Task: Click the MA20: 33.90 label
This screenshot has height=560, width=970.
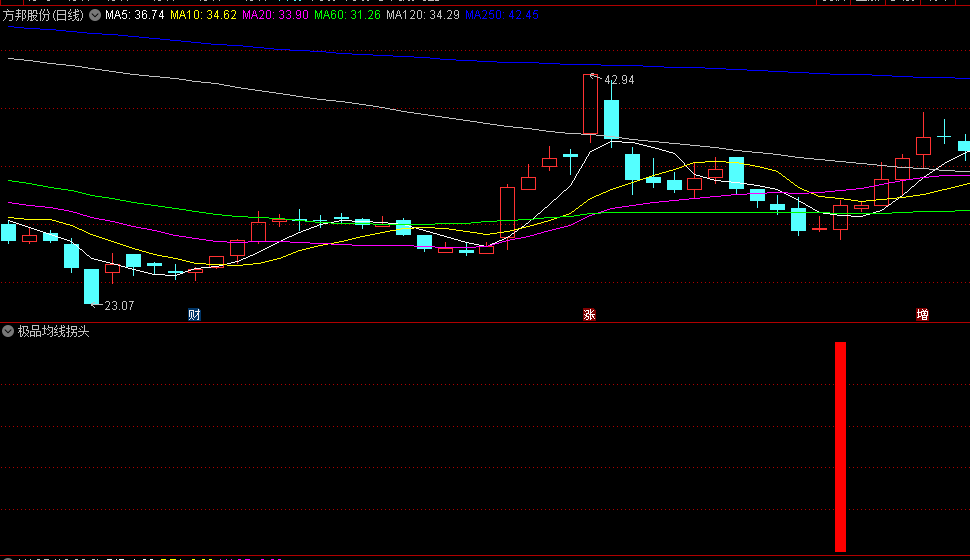Action: click(275, 15)
